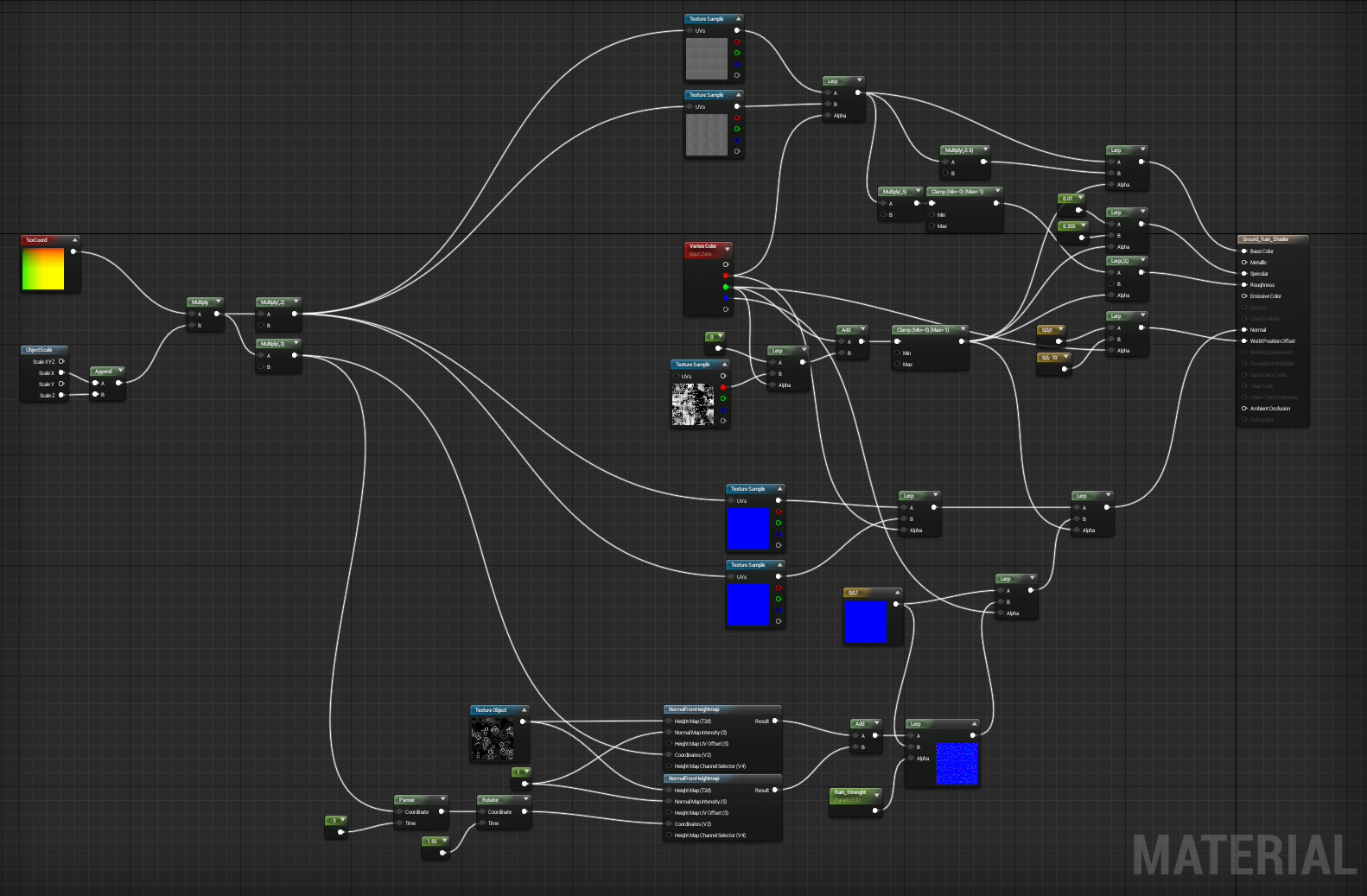Select the lower NormalFromHeightmap node header
This screenshot has height=896, width=1367.
(x=722, y=778)
